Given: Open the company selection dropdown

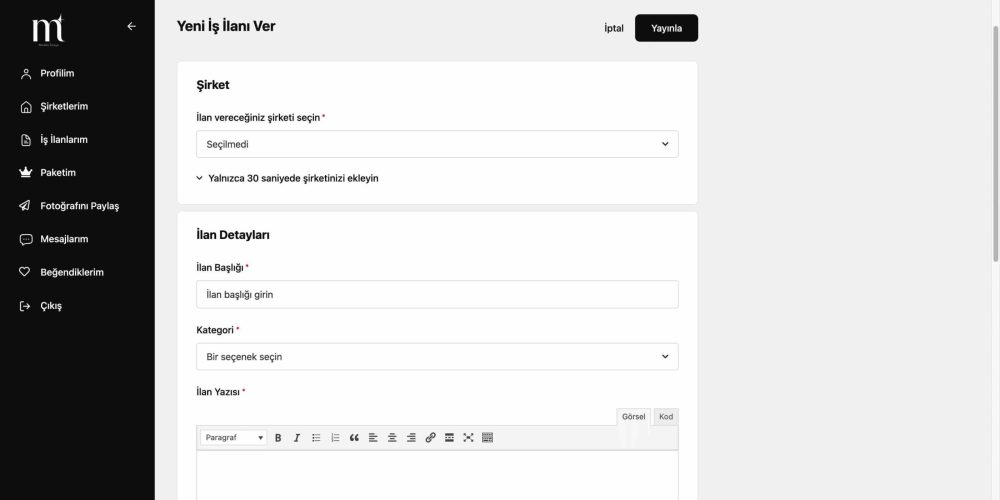Looking at the screenshot, I should click(437, 144).
